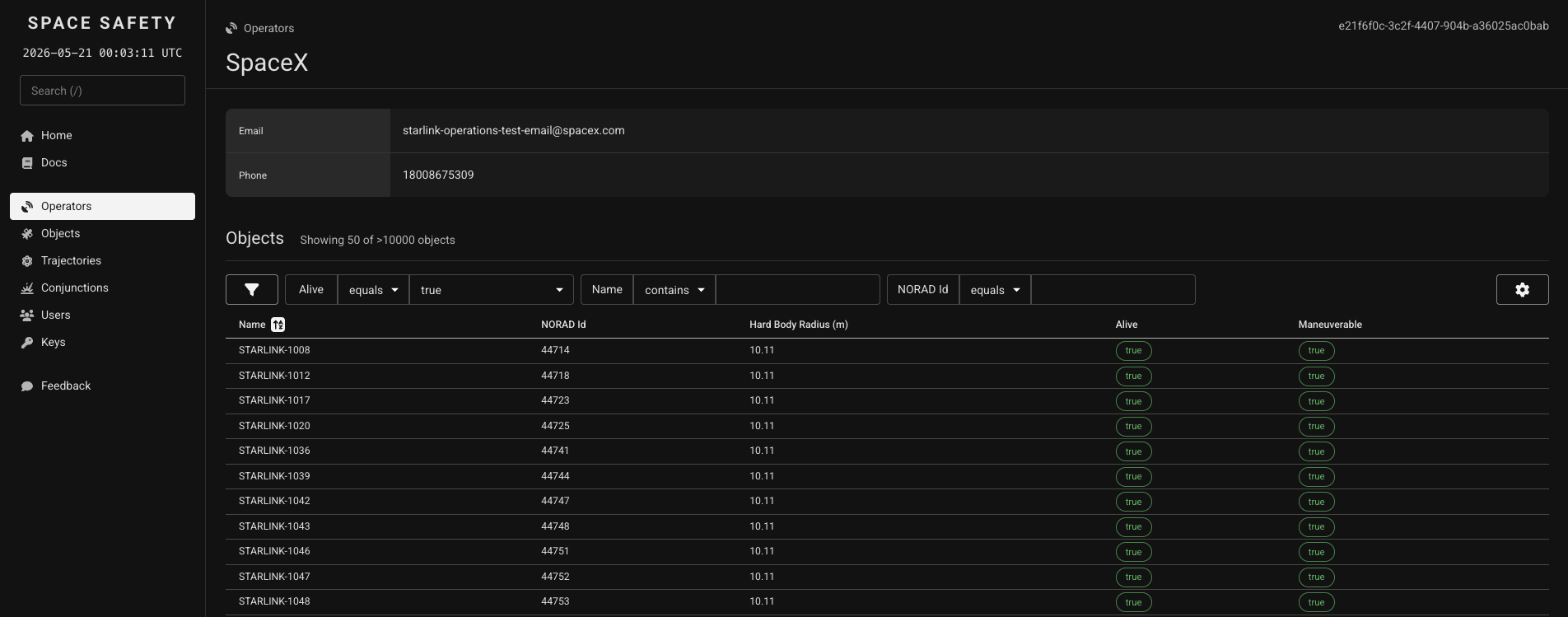Go to Objects in the sidebar

pyautogui.click(x=102, y=234)
